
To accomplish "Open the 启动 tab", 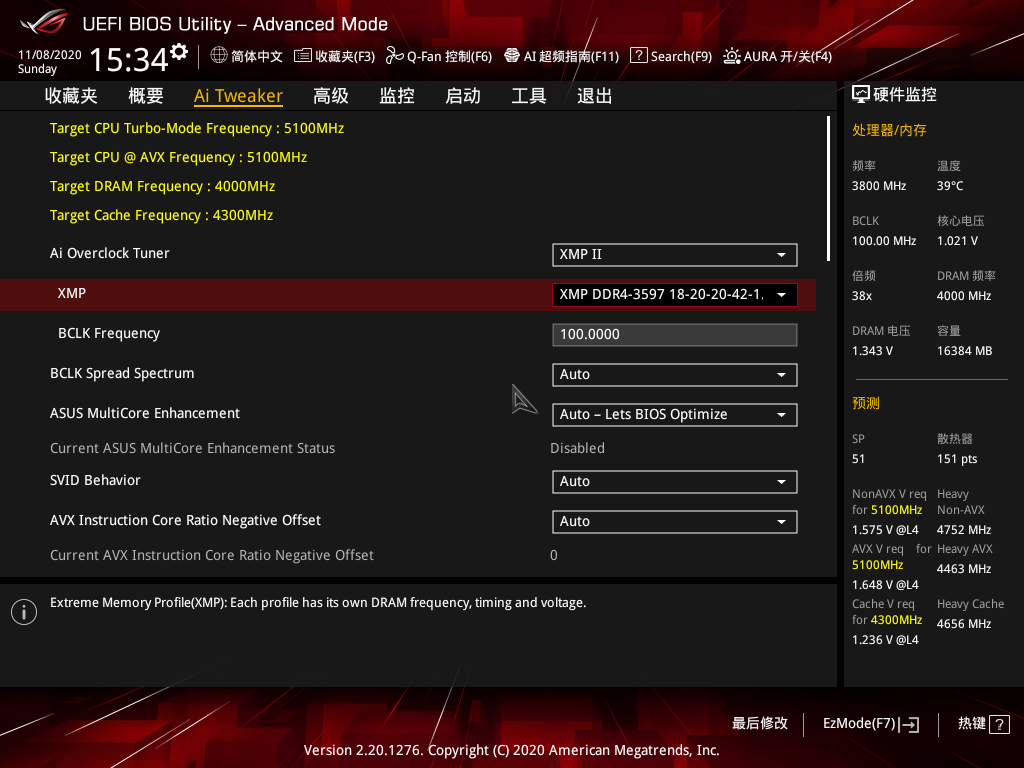I will coord(463,96).
